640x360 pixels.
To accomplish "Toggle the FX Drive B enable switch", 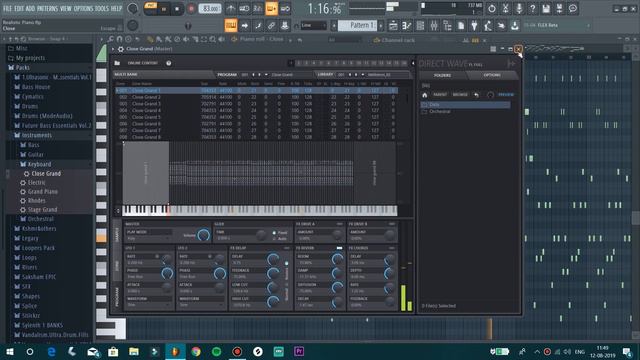I will point(392,224).
